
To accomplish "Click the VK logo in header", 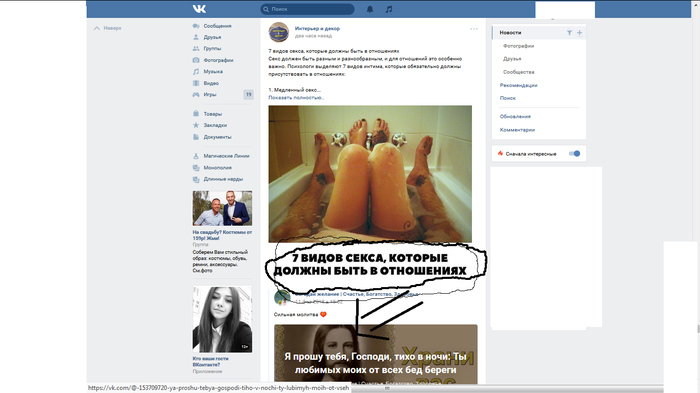I will click(199, 9).
